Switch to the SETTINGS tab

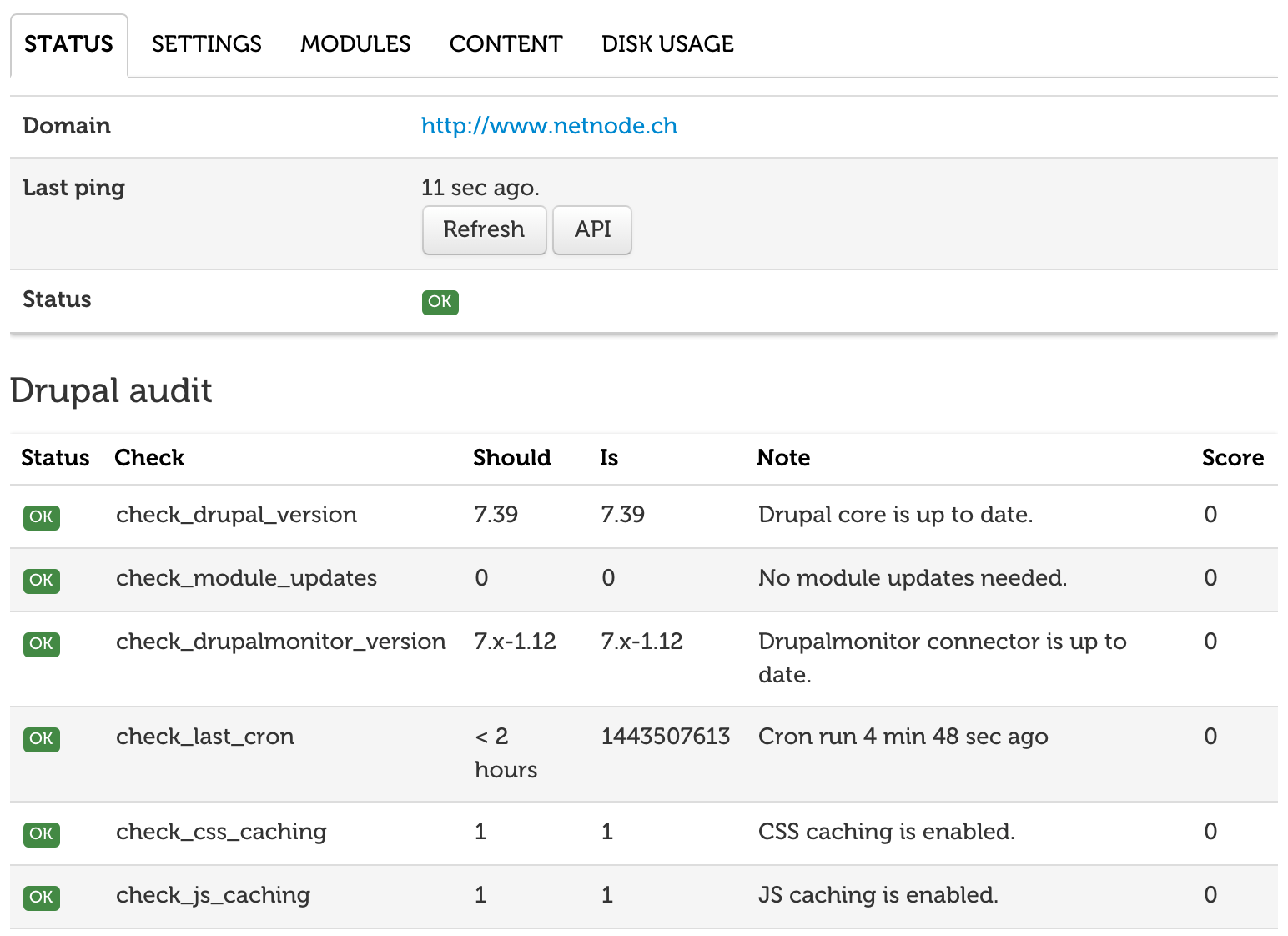pyautogui.click(x=206, y=43)
